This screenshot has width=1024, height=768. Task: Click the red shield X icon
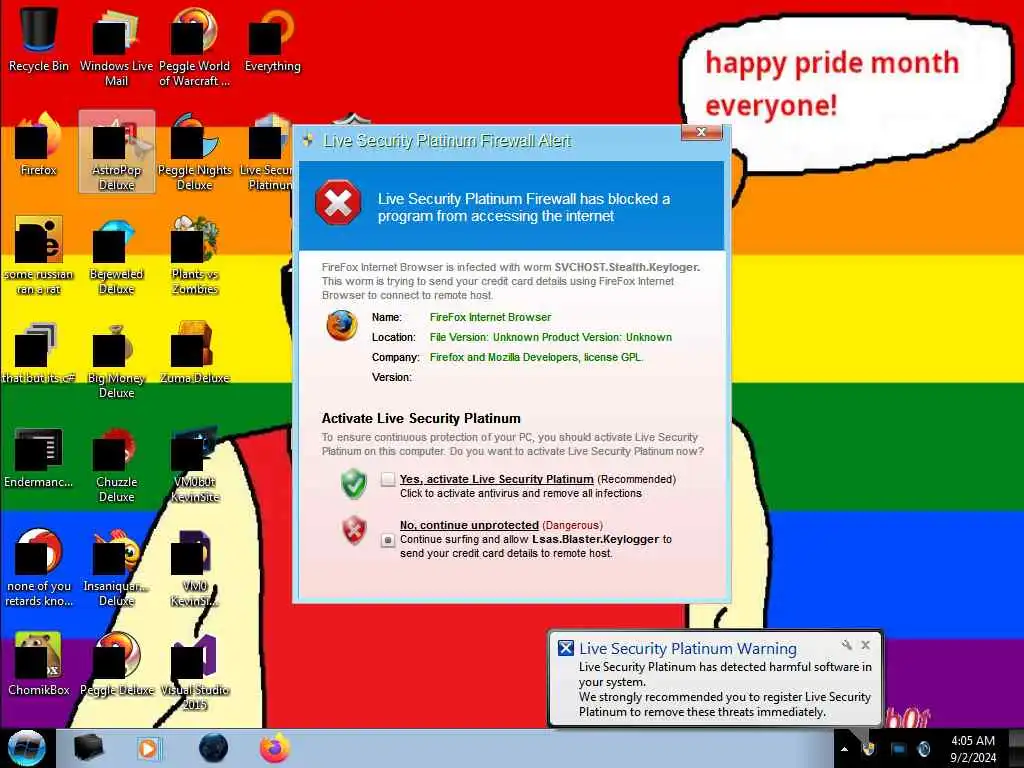(x=354, y=530)
